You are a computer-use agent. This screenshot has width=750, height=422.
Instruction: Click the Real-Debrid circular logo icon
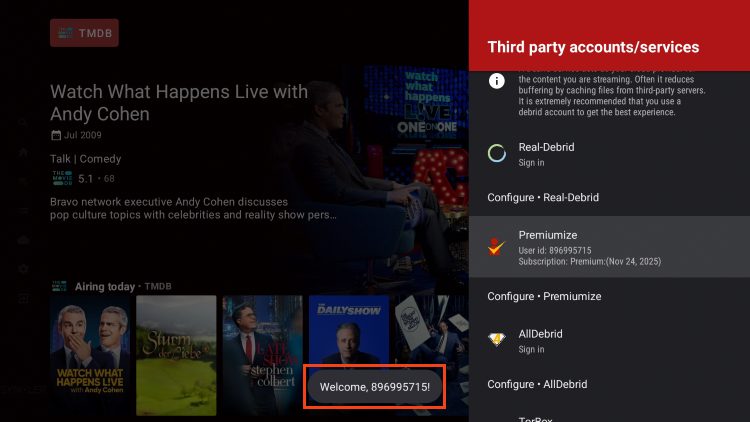click(x=497, y=154)
